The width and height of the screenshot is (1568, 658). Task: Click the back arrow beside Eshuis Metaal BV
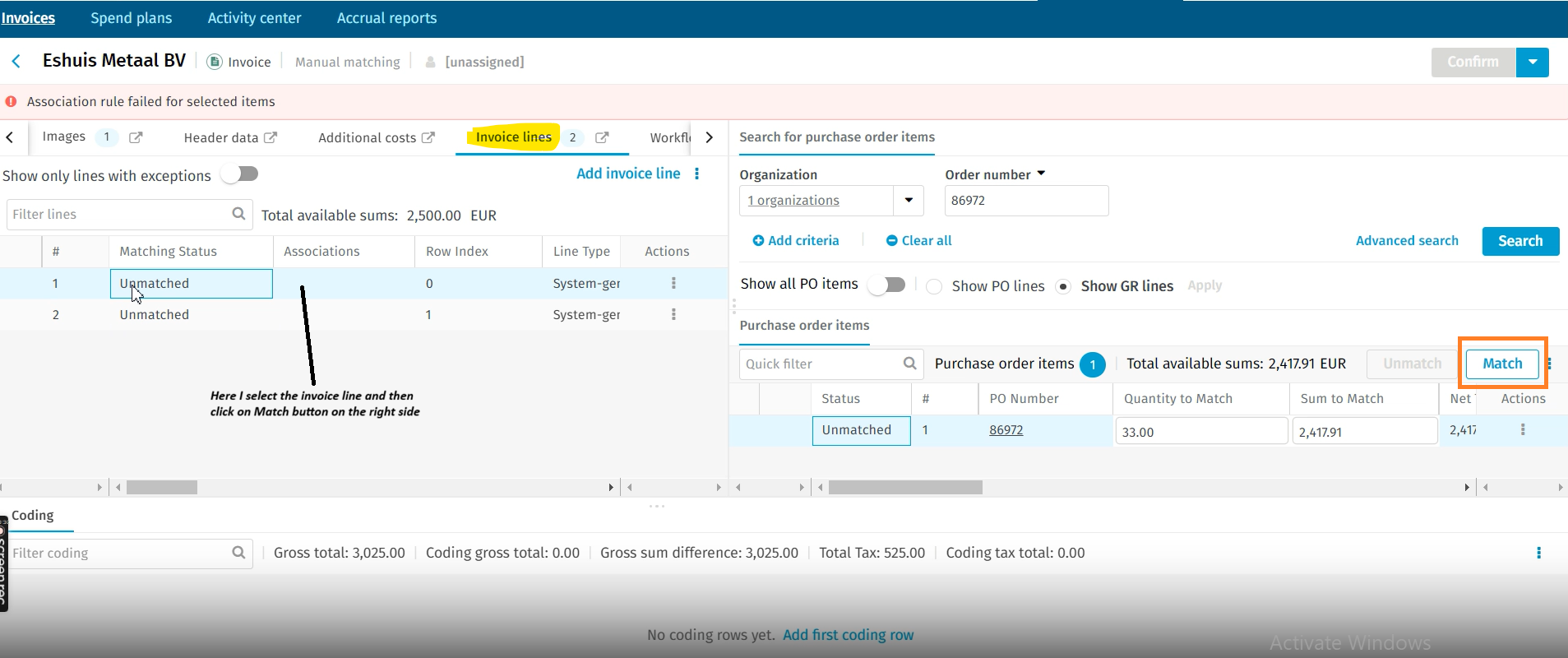click(16, 62)
